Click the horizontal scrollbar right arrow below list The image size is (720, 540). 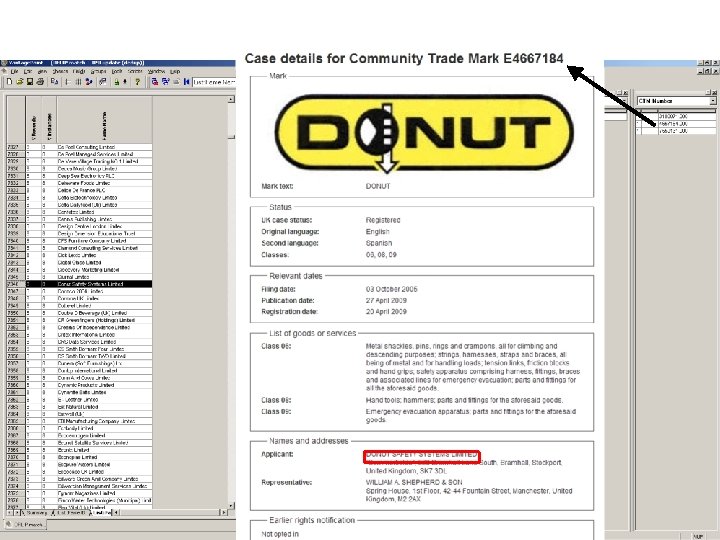[x=224, y=512]
